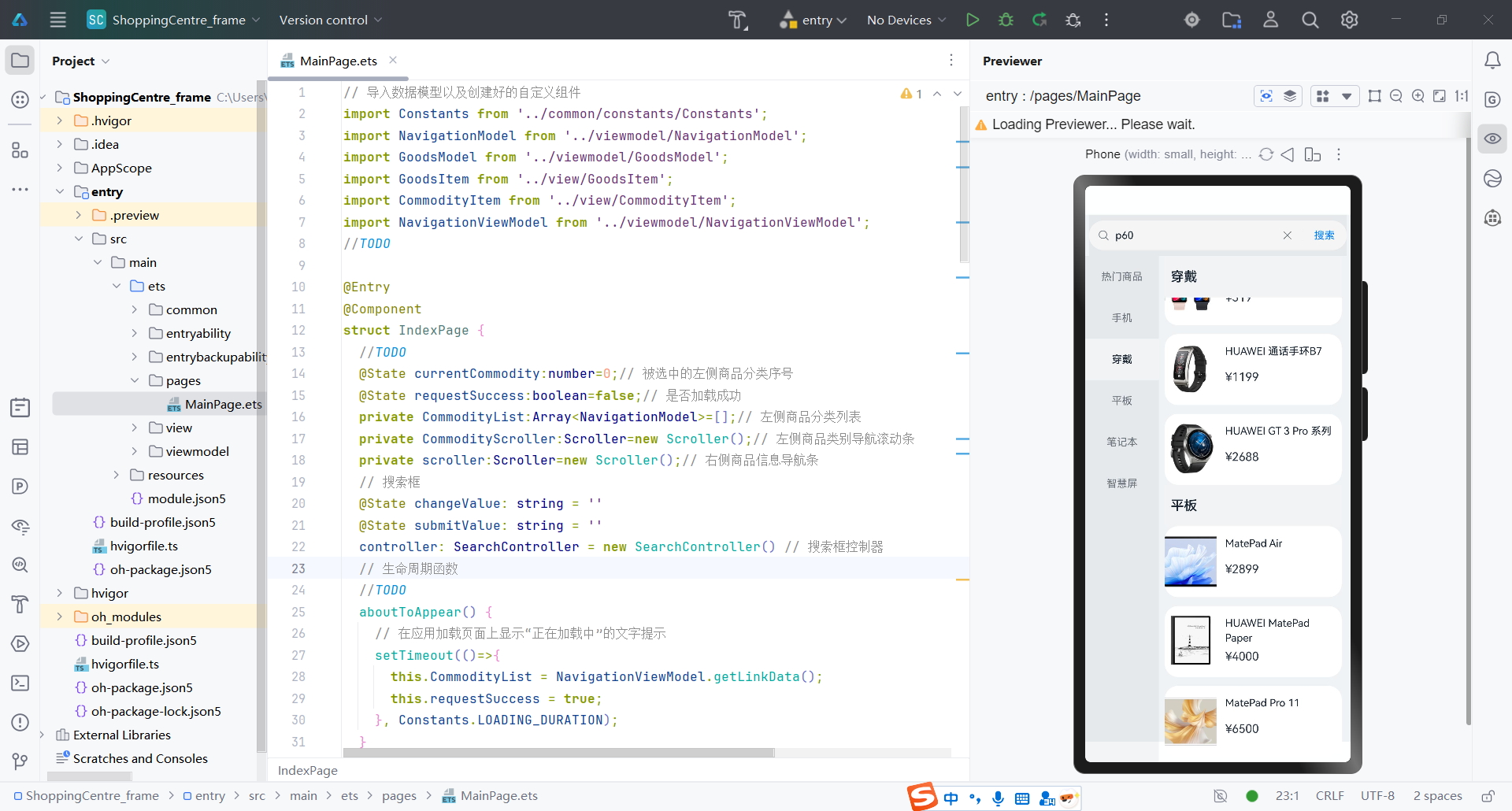
Task: Click the blue 搜索 search button in preview
Action: 1324,235
